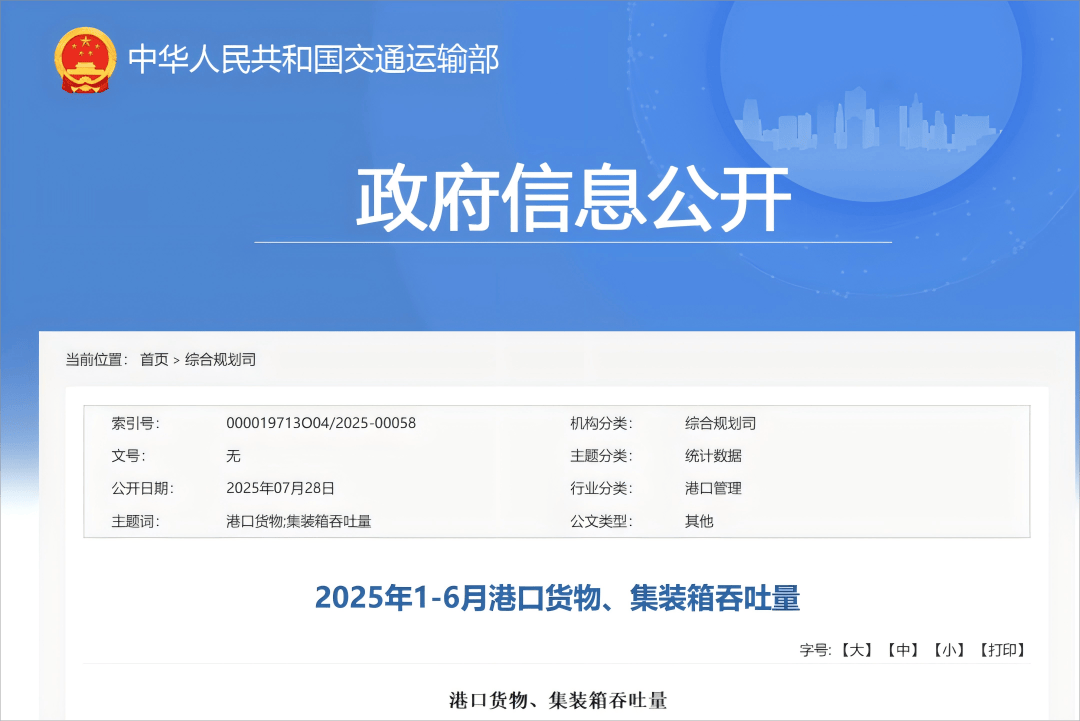Screen dimensions: 1080x721
Task: Click the 当前位置 breadcrumb label
Action: (x=96, y=359)
